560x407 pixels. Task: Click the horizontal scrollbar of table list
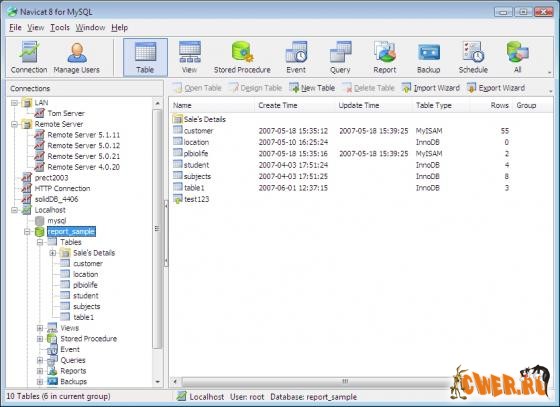[312, 382]
